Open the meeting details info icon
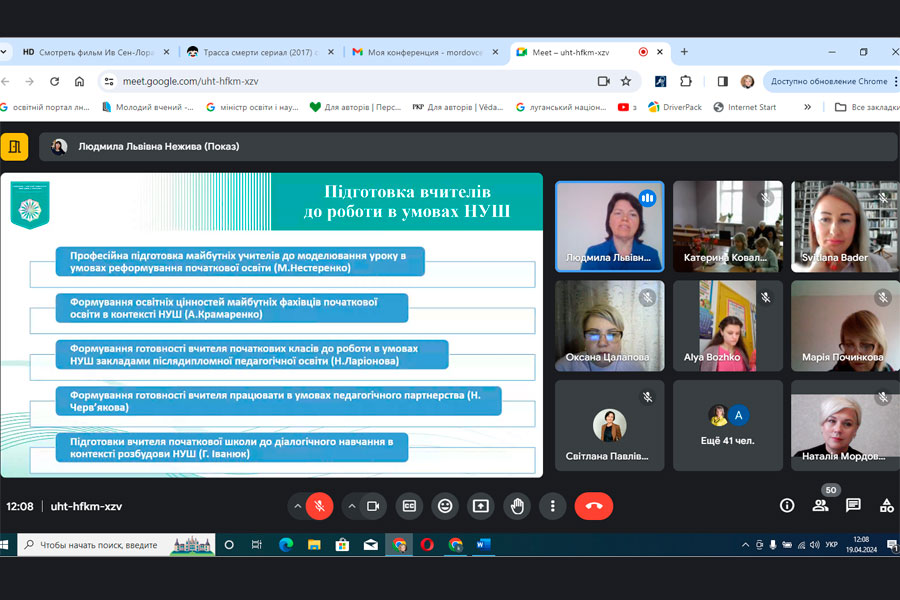 point(787,506)
